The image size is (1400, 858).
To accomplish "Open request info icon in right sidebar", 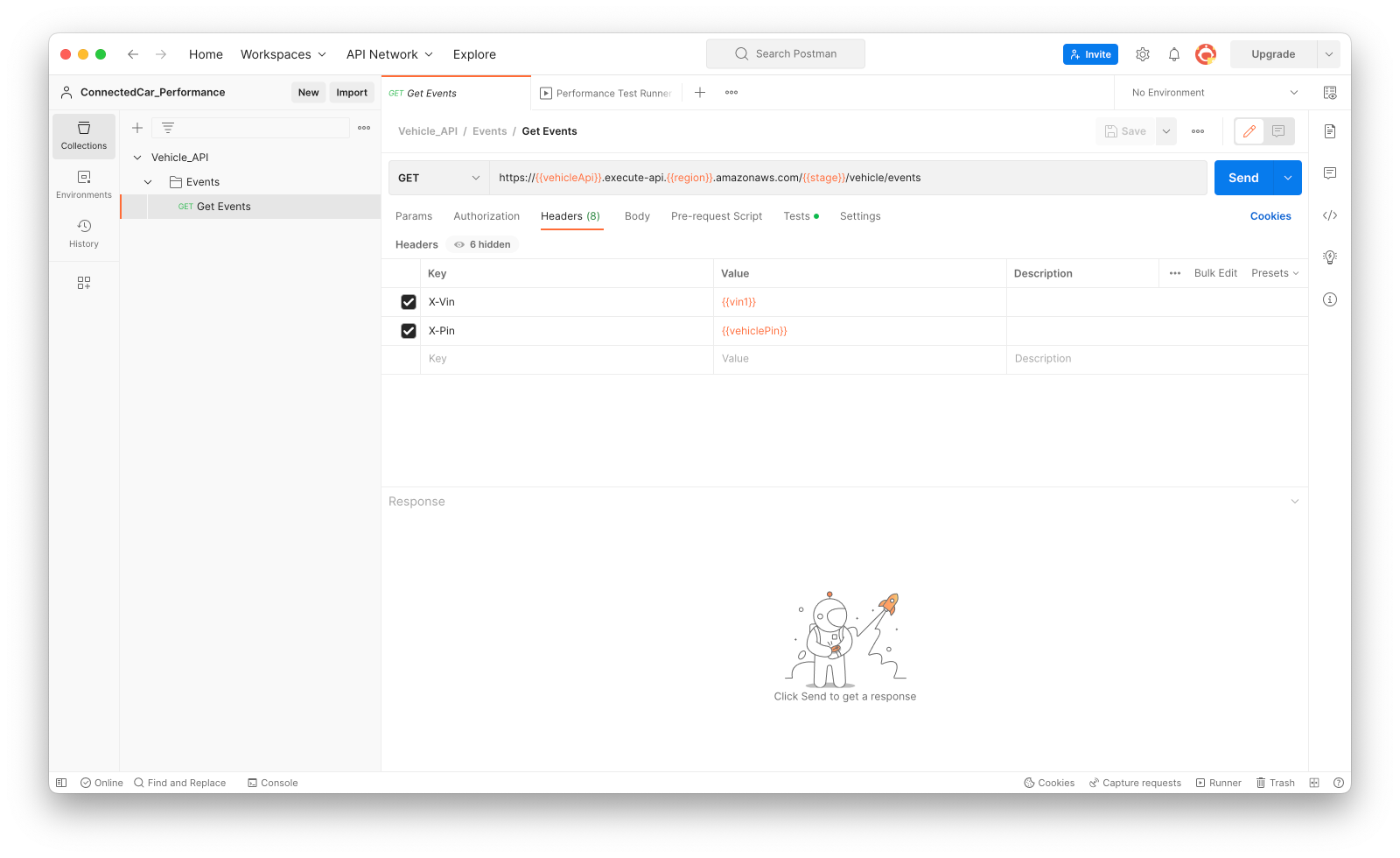I will (x=1330, y=299).
